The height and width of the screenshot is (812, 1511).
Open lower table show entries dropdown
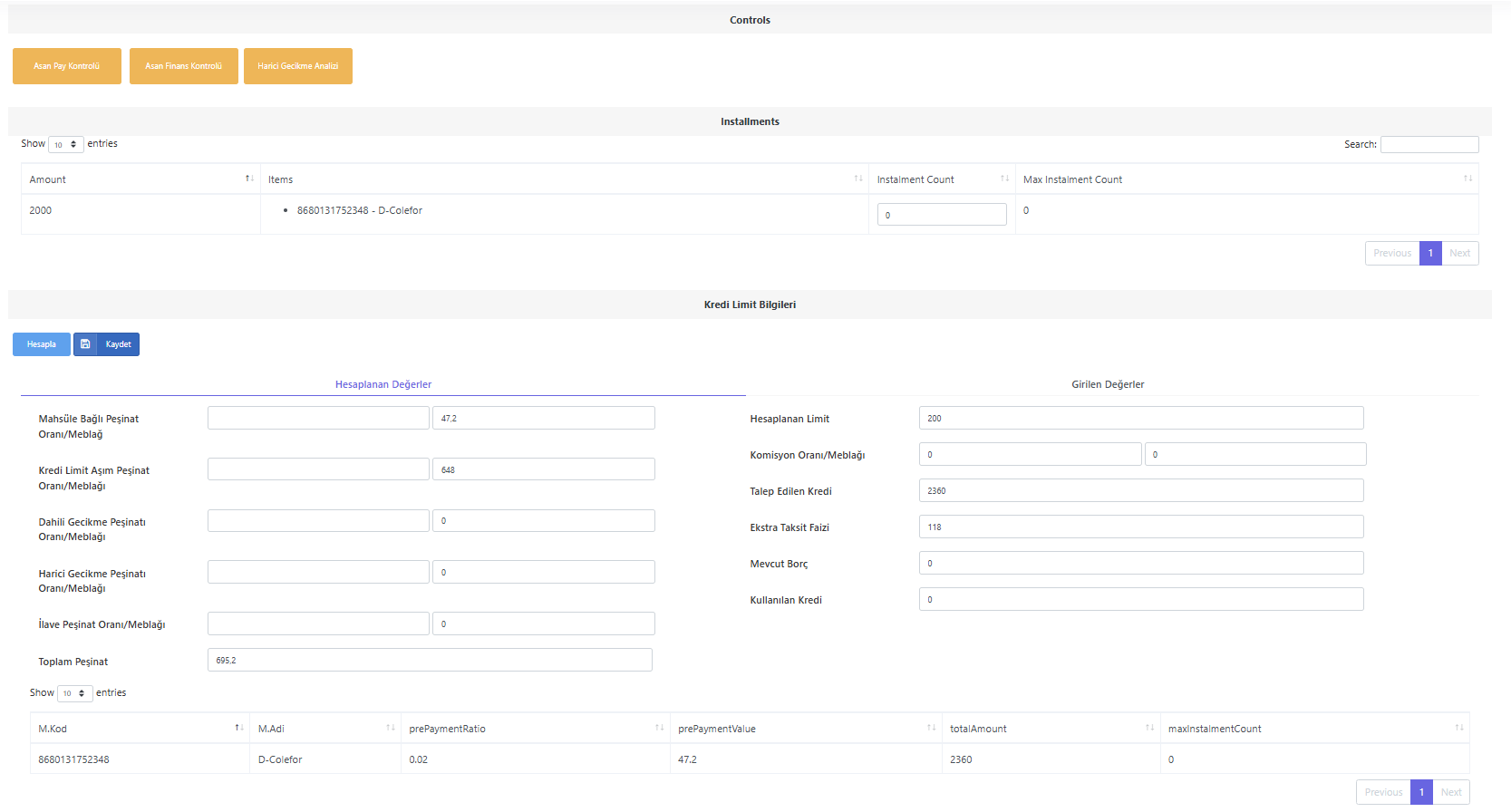point(75,693)
